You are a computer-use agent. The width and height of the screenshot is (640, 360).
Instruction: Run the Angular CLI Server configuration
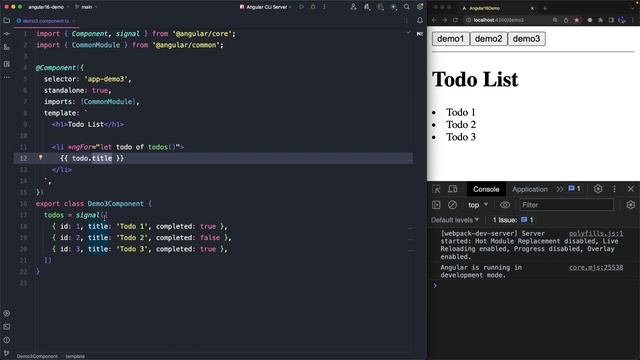[302, 7]
